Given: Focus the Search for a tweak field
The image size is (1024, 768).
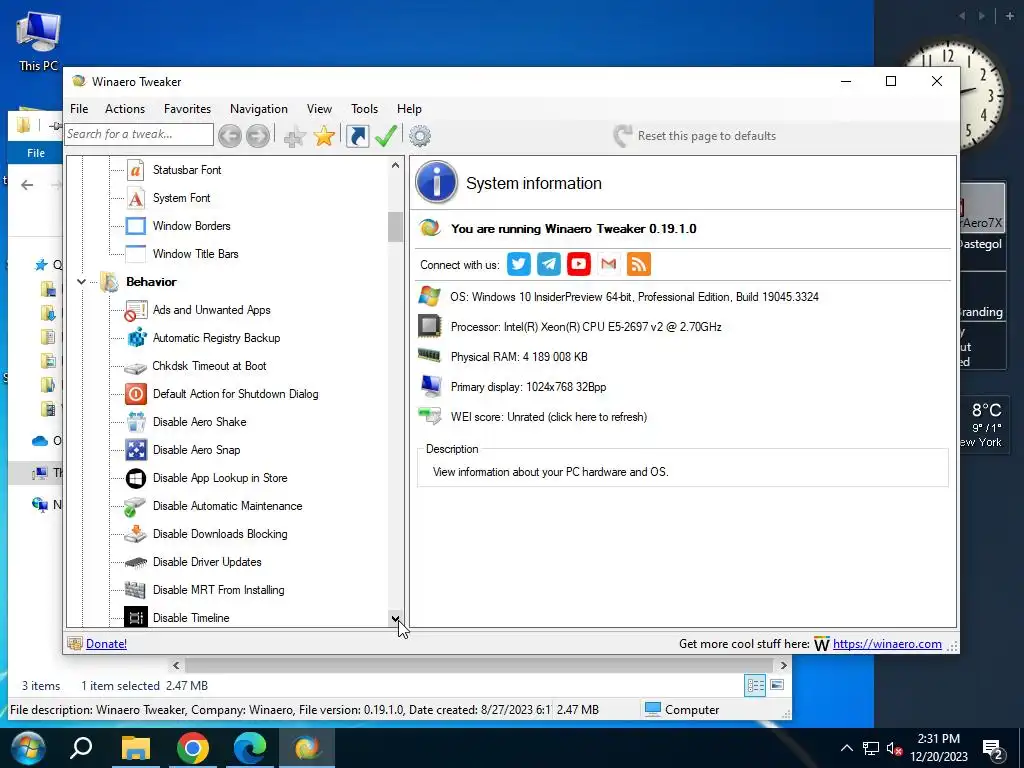Looking at the screenshot, I should [x=139, y=135].
